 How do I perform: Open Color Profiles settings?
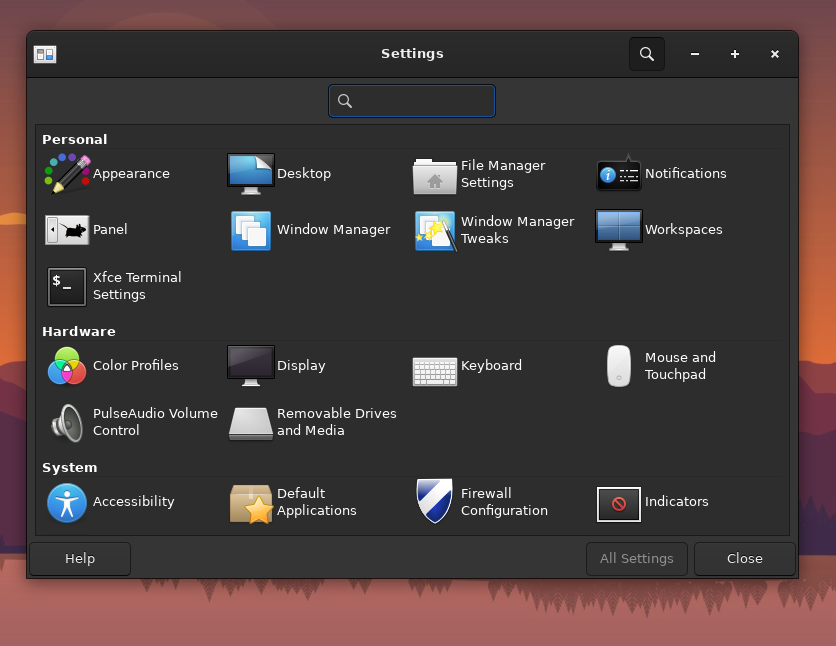pos(68,366)
